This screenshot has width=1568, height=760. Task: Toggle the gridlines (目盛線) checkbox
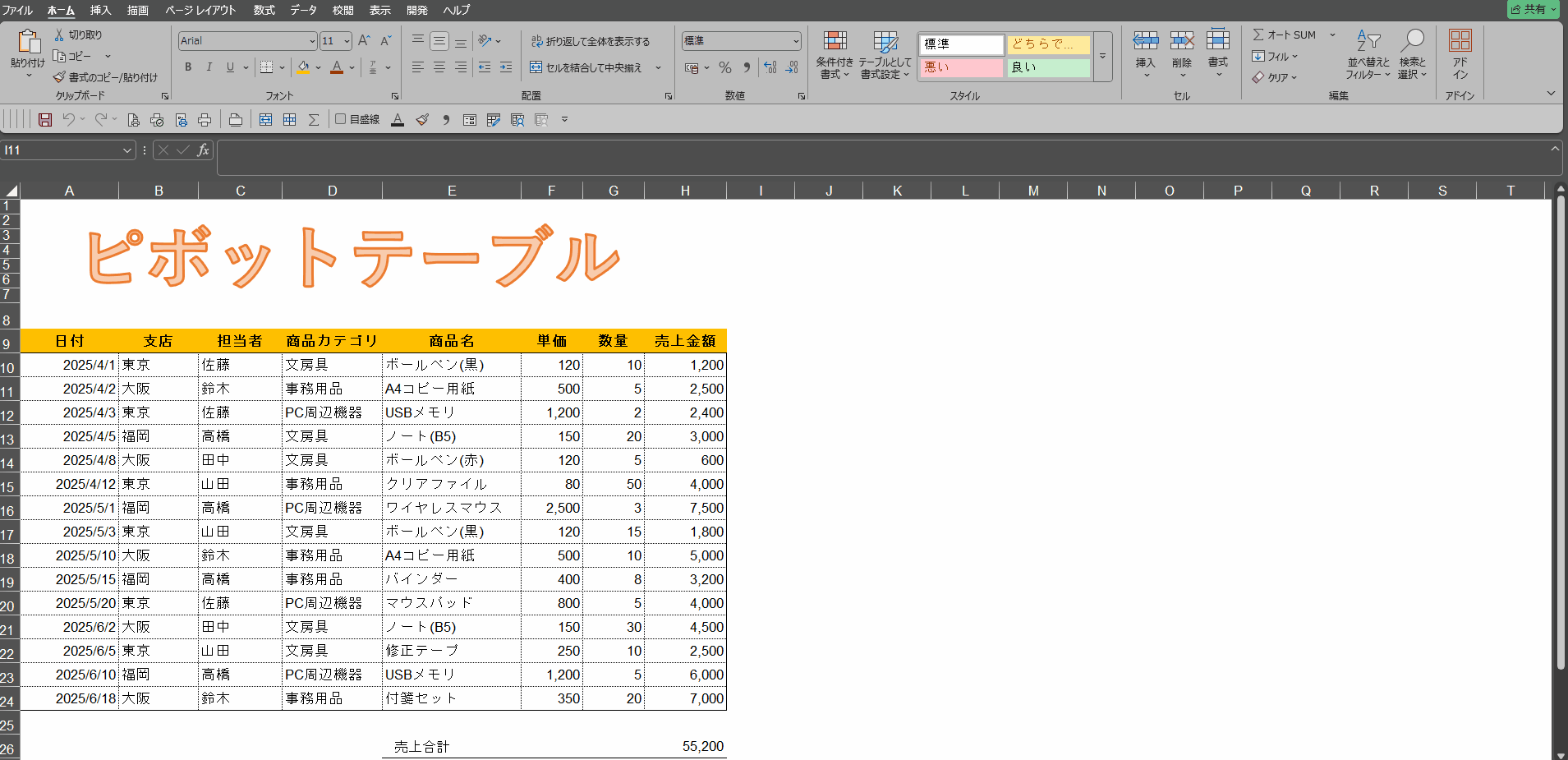tap(341, 119)
